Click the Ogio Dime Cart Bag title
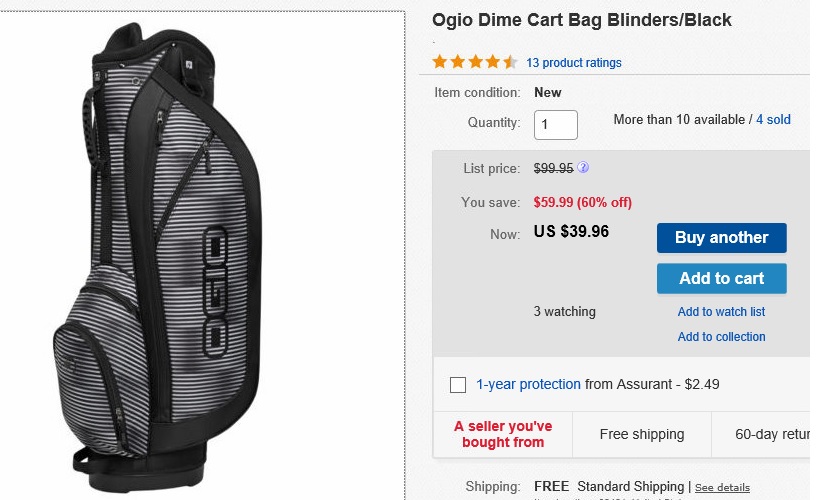This screenshot has width=819, height=500. (x=581, y=20)
